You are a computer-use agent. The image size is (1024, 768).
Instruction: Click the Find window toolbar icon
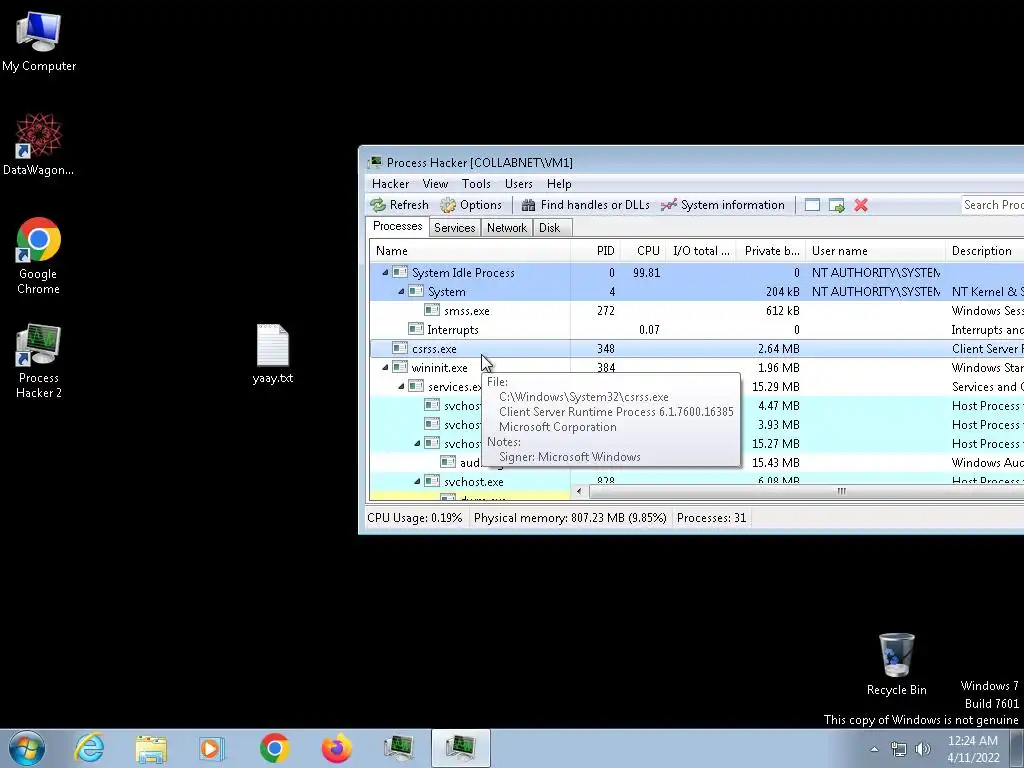pos(812,205)
